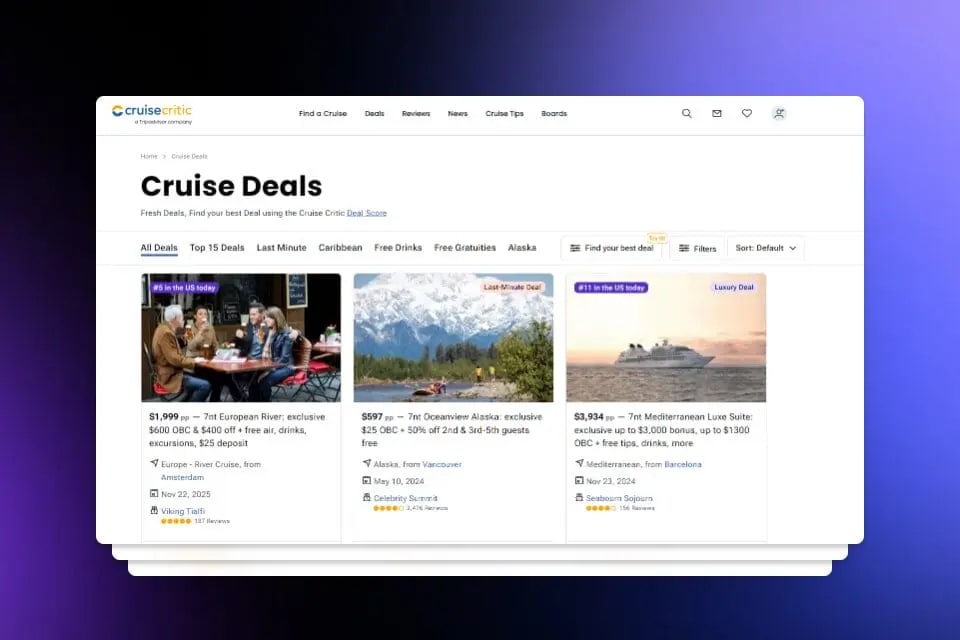Click the Nov 23, 2024 date text
Screen dimensions: 960x640
(610, 481)
